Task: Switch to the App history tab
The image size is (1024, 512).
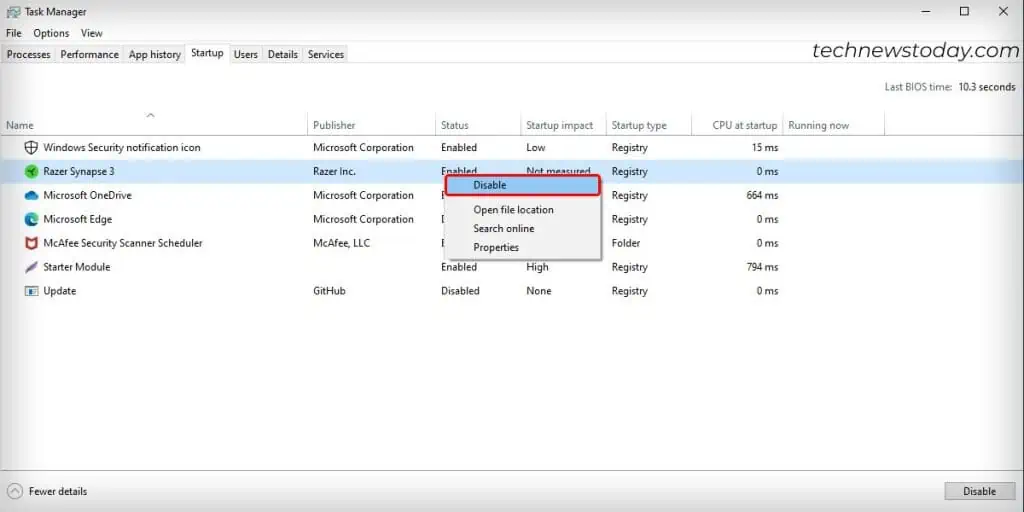Action: tap(154, 54)
